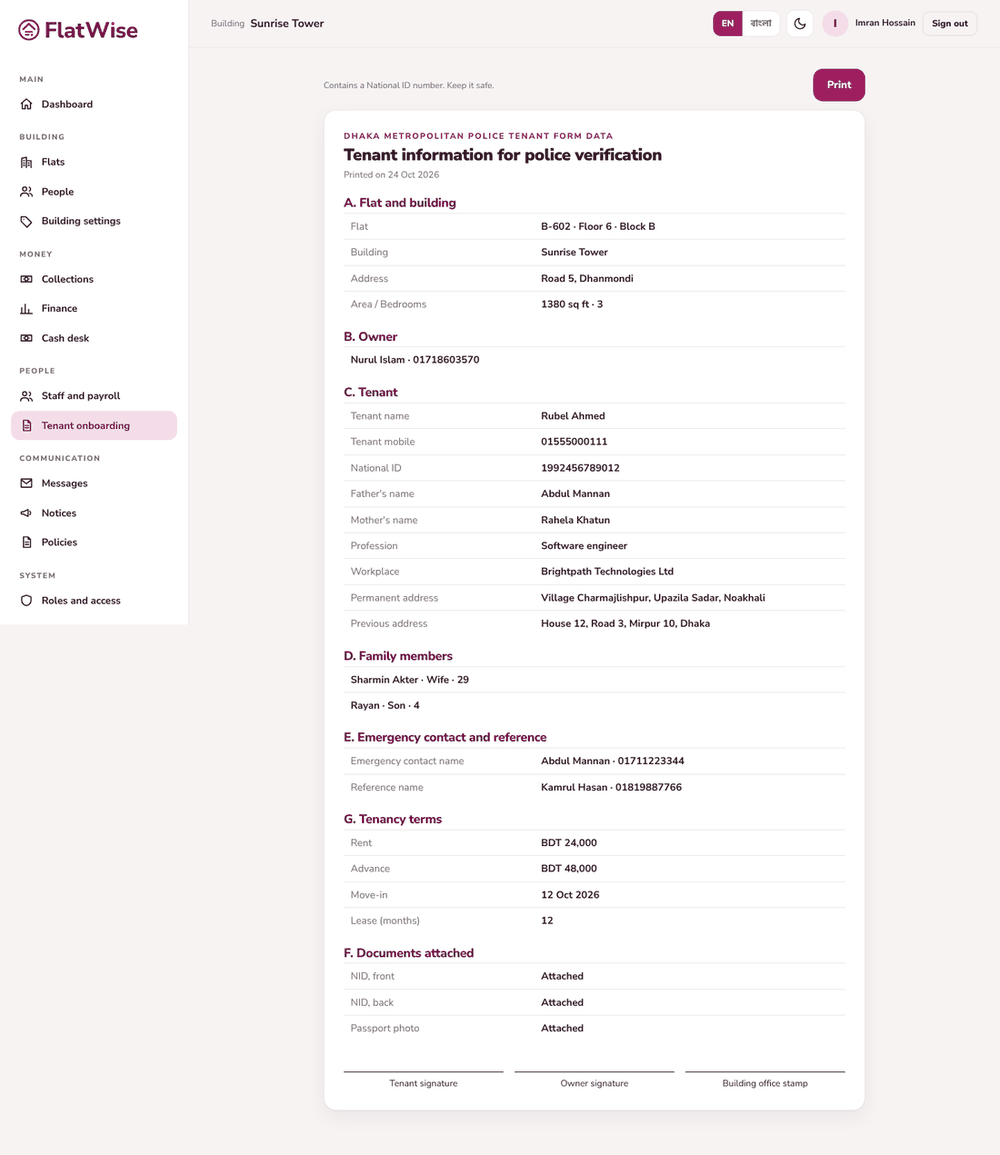Select Tenant onboarding menu item
Screen dimensions: 1000x1155
tap(94, 426)
